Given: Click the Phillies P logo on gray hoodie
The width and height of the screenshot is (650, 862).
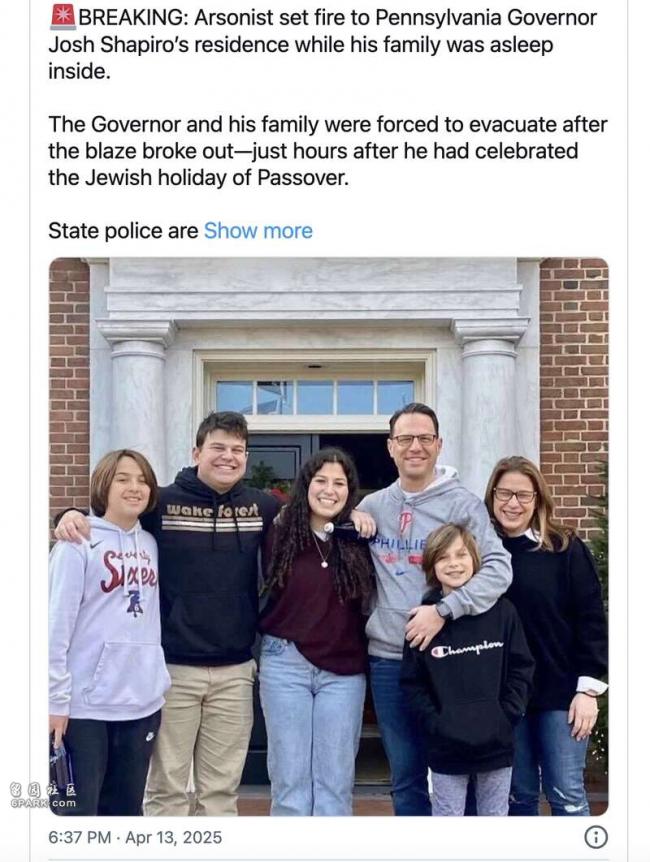Looking at the screenshot, I should [405, 520].
